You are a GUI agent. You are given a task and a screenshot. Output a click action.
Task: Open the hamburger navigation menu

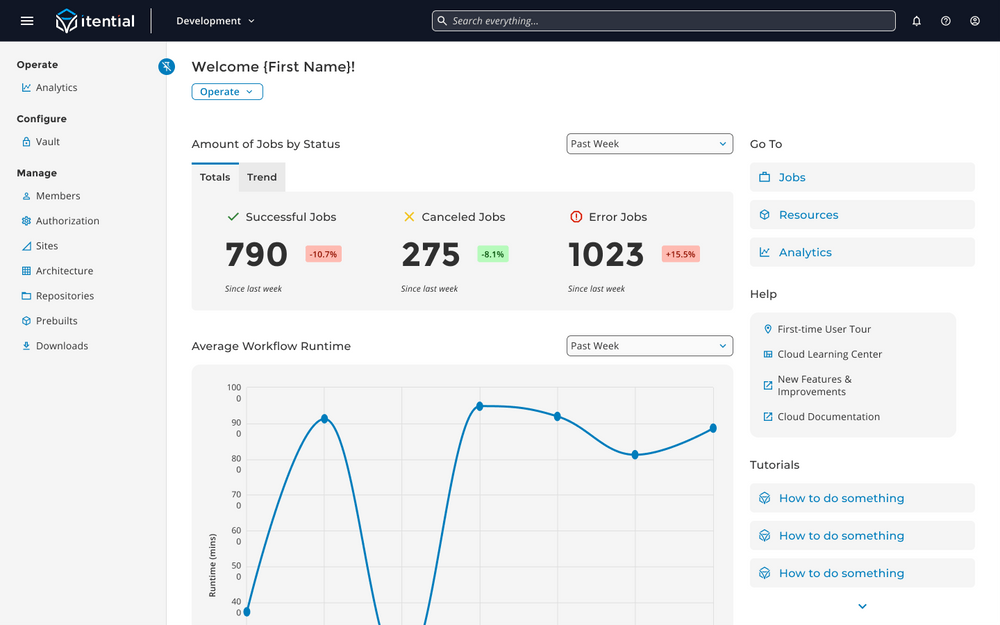27,21
